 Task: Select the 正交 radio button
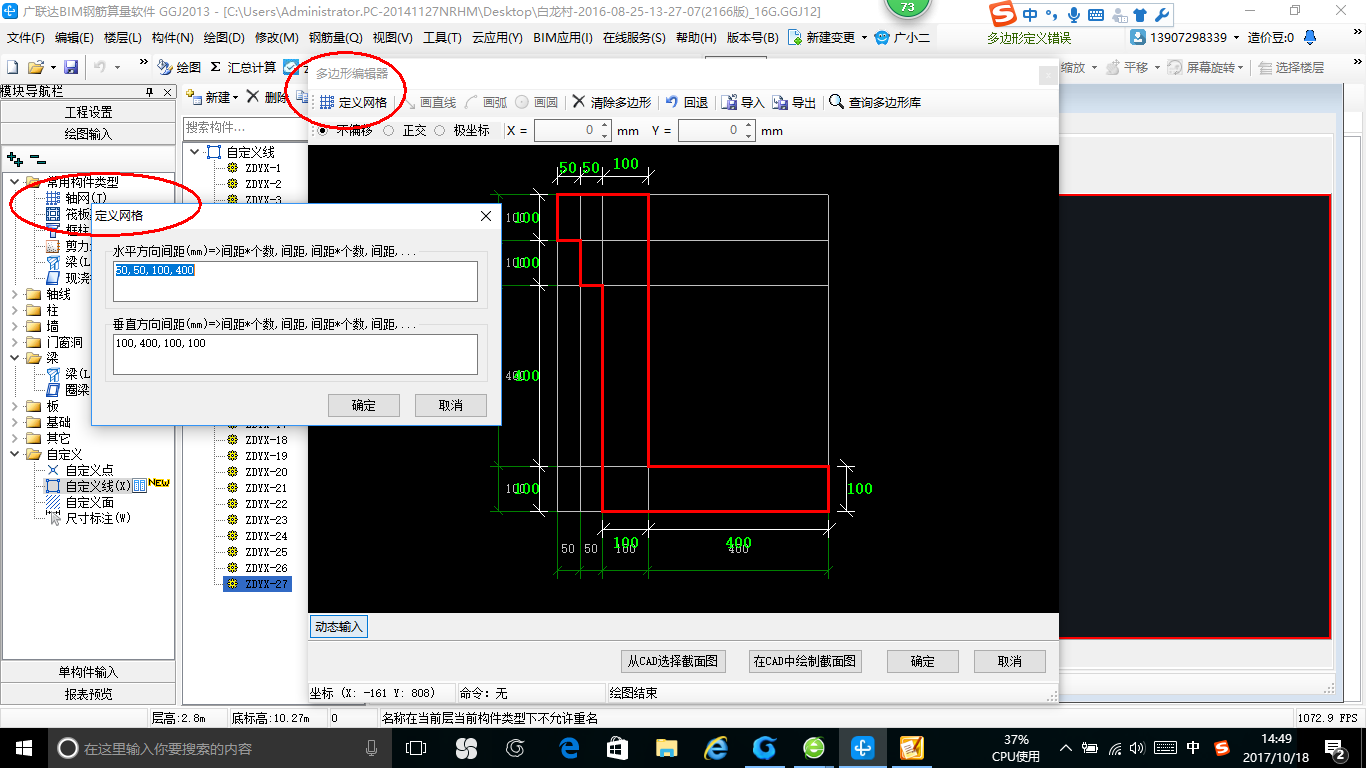[x=388, y=131]
